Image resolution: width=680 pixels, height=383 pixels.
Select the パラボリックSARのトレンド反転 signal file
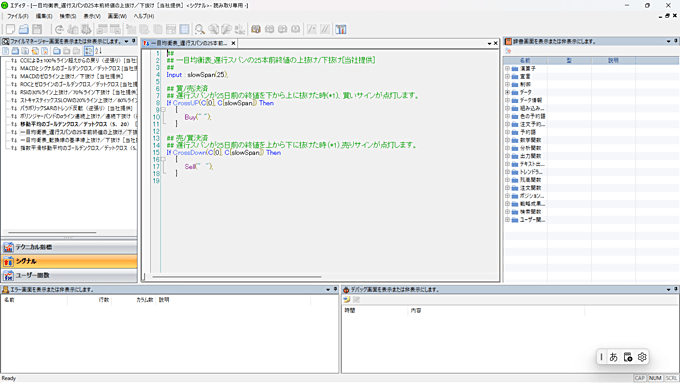coord(76,108)
